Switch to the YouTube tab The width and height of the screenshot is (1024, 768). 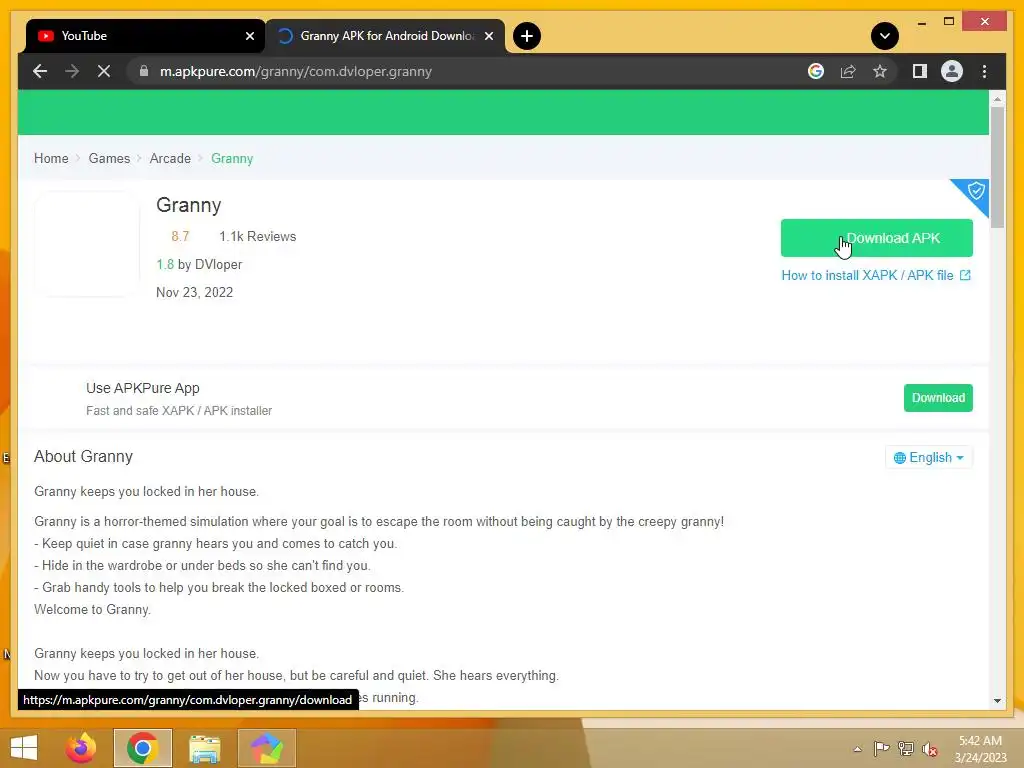(145, 36)
